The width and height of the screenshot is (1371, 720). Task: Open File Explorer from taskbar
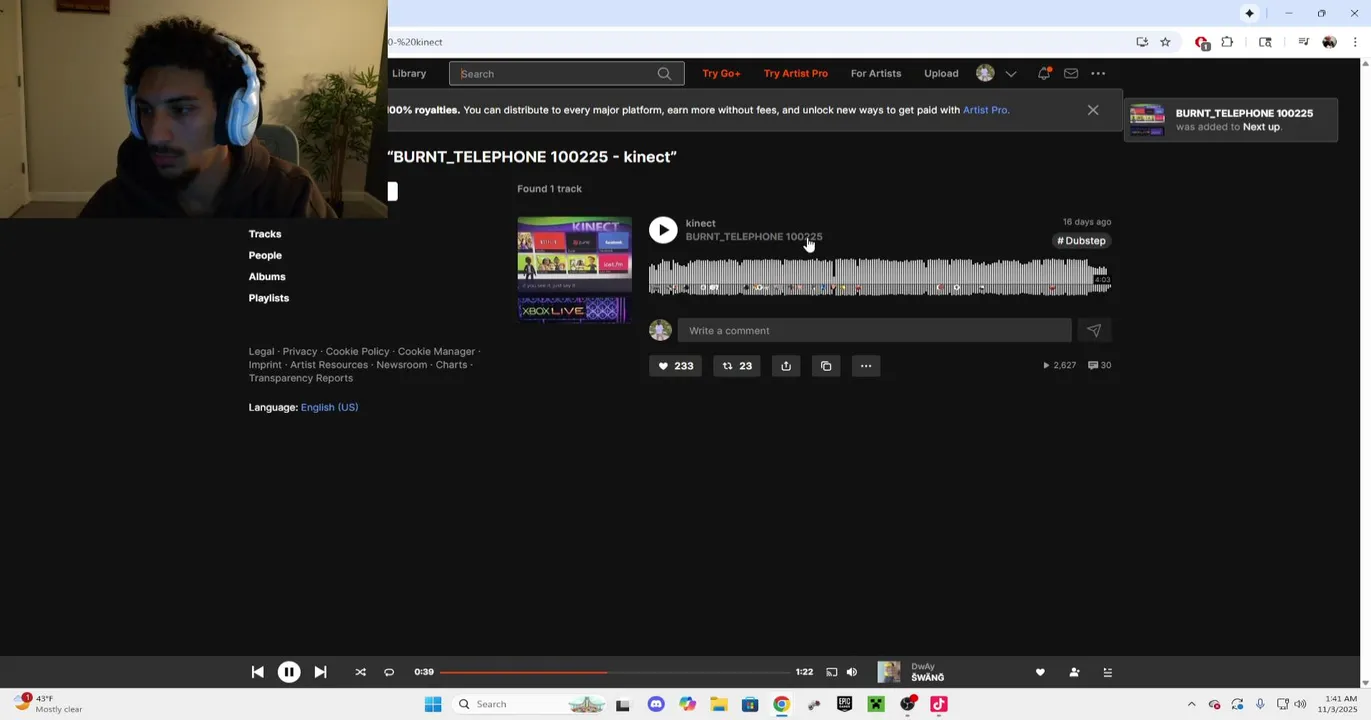[x=719, y=704]
